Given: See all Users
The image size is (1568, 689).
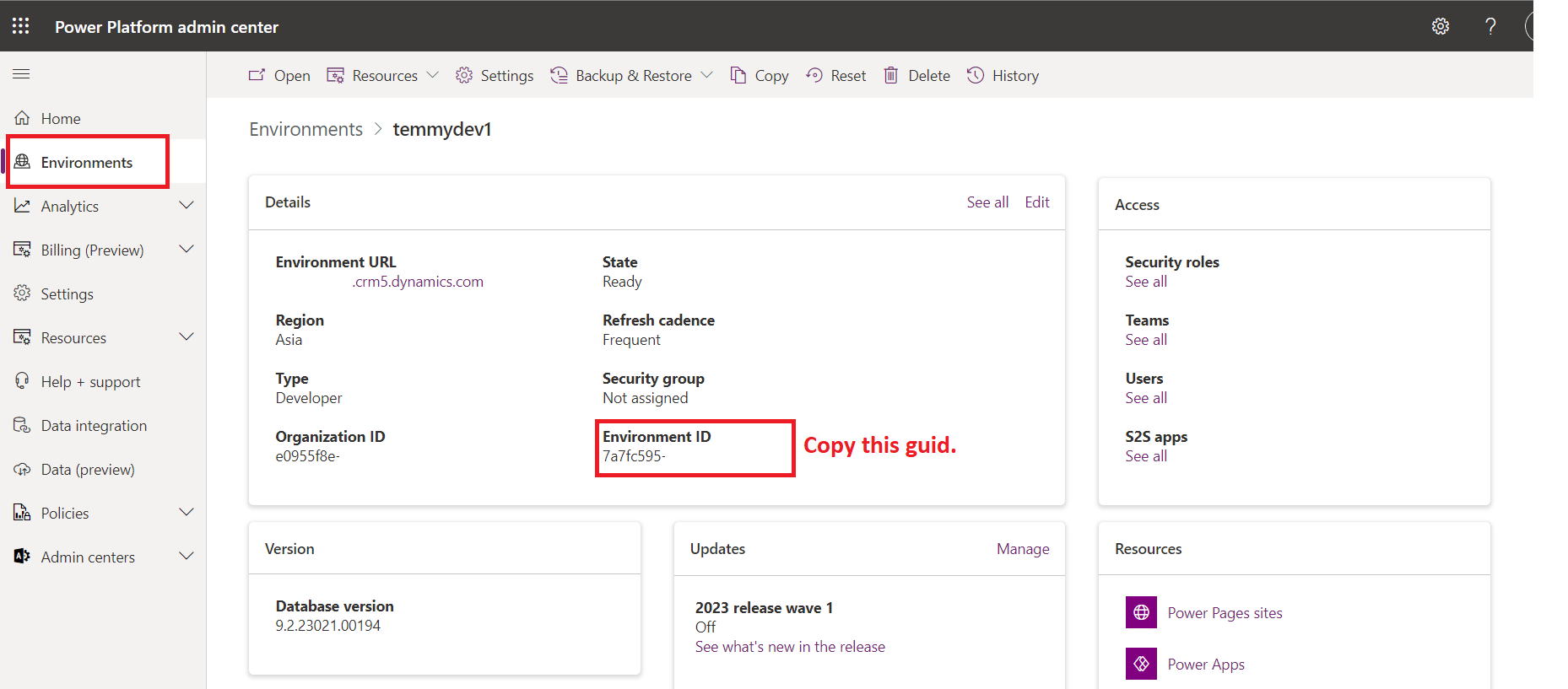Looking at the screenshot, I should (1146, 398).
